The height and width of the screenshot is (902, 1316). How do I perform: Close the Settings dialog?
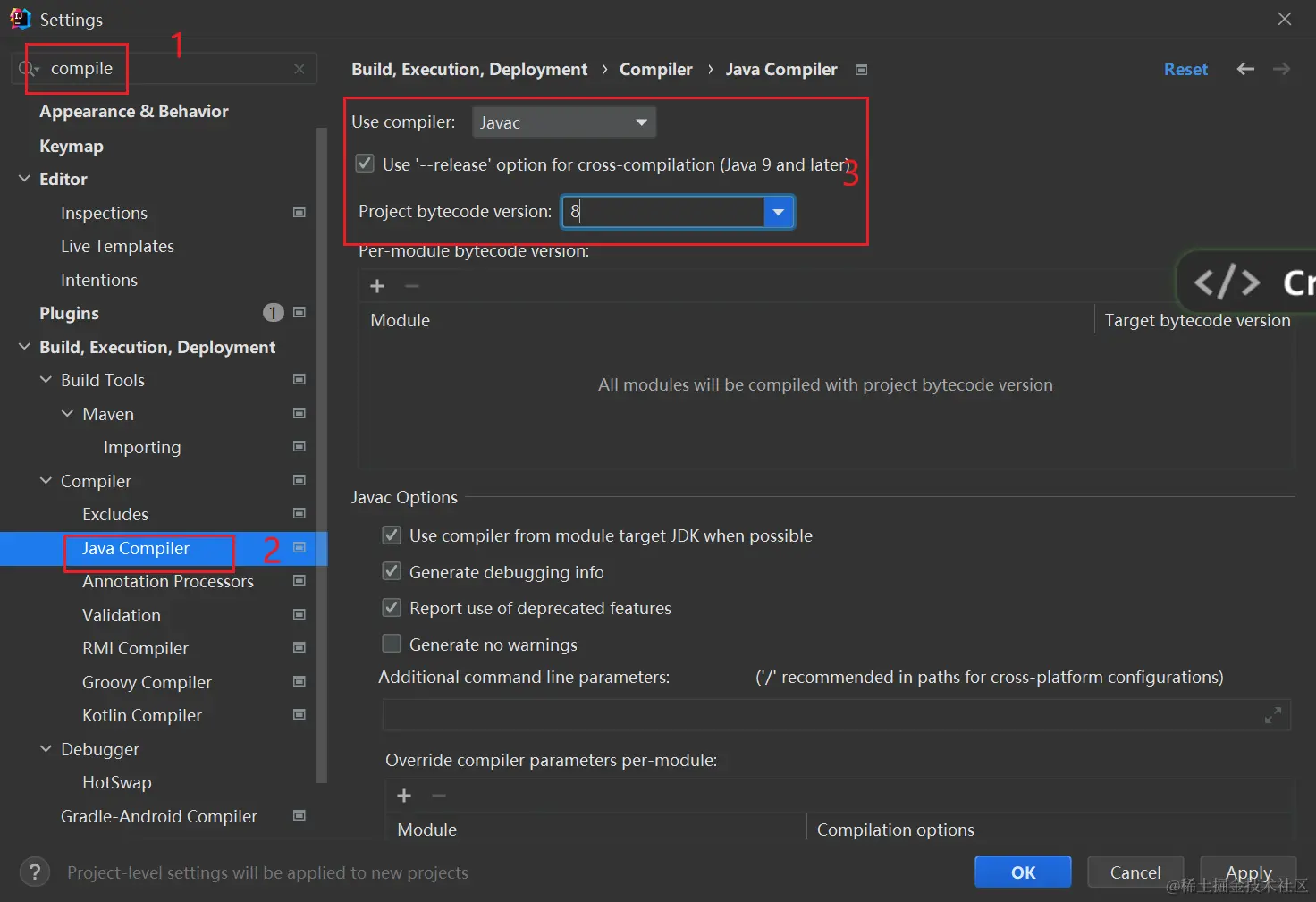pos(1285,19)
